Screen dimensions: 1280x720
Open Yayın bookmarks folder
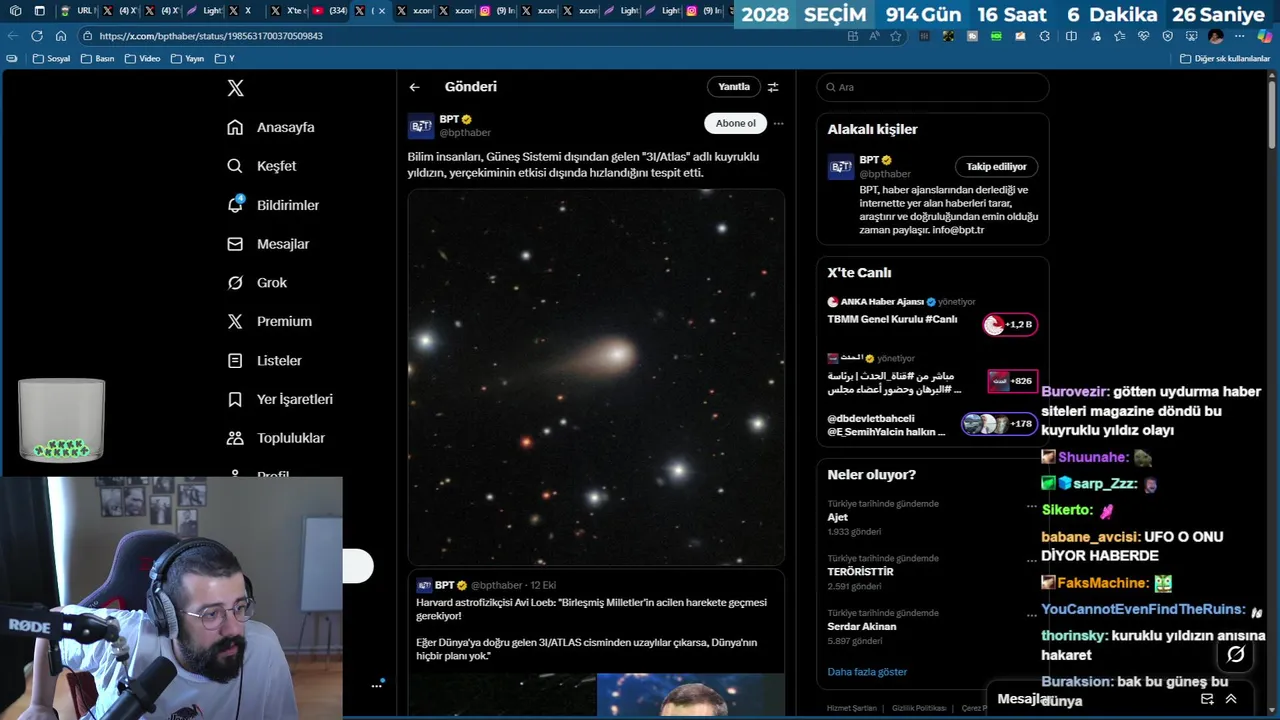[x=188, y=59]
